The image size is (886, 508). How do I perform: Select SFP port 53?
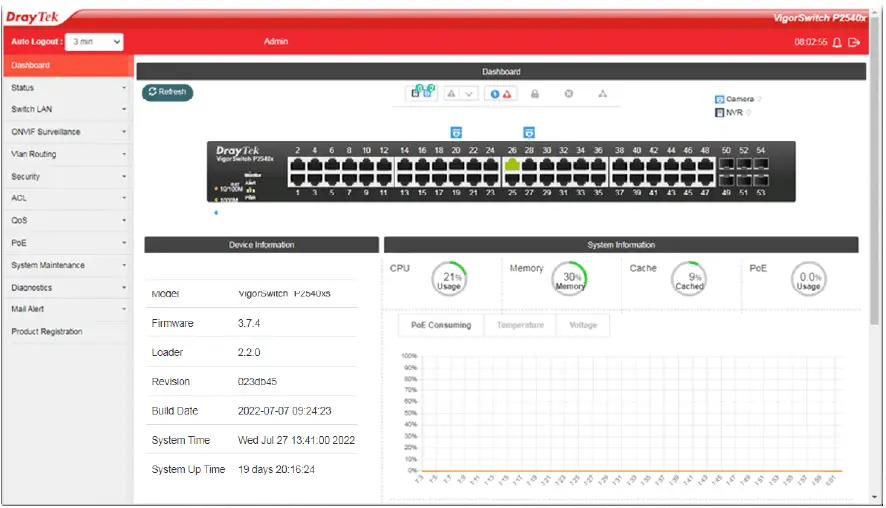coord(761,180)
